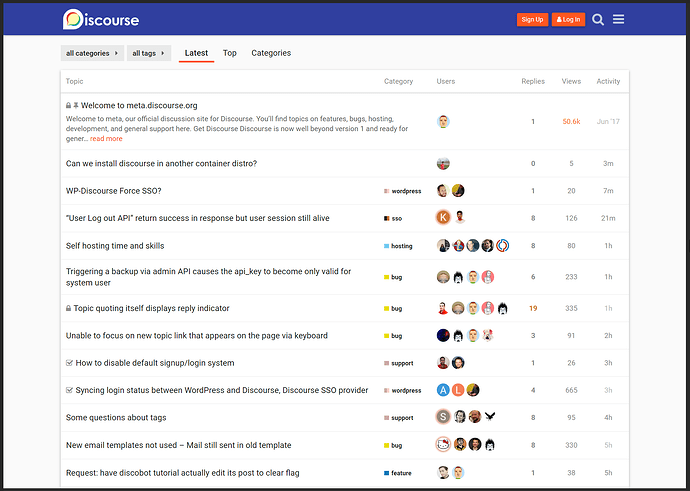The width and height of the screenshot is (690, 491).
Task: Sort topics by Activity column header
Action: (608, 81)
